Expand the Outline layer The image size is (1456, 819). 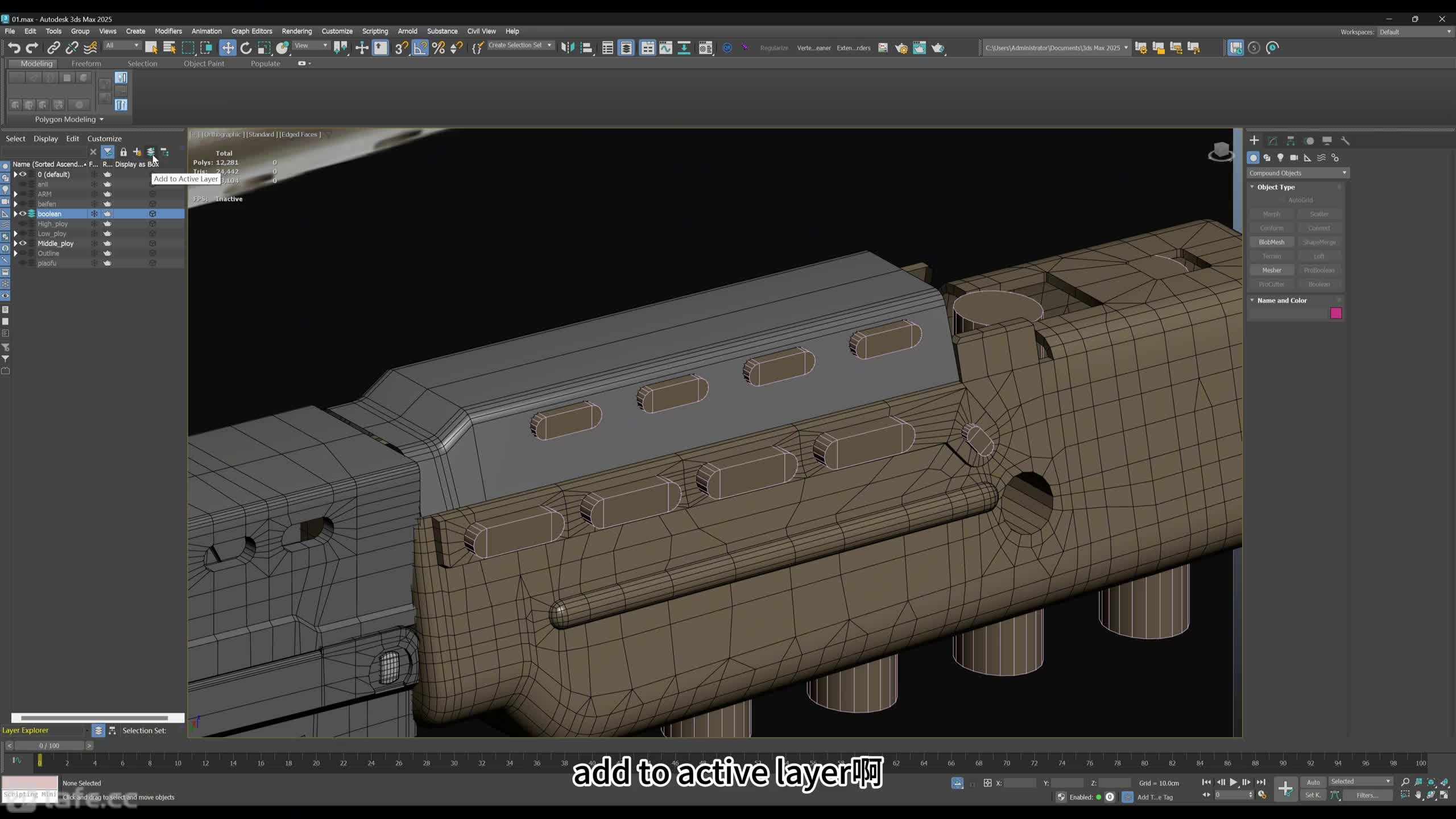click(16, 253)
